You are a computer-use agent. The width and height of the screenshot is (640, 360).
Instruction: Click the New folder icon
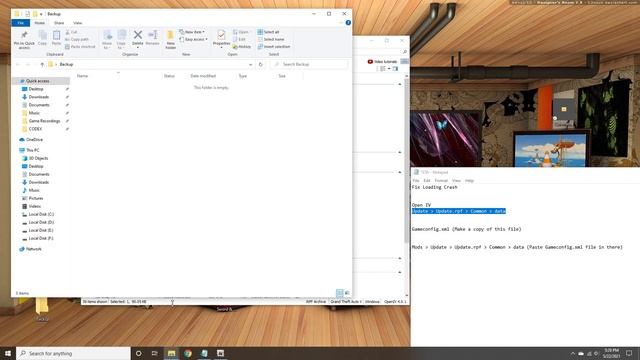coord(171,36)
